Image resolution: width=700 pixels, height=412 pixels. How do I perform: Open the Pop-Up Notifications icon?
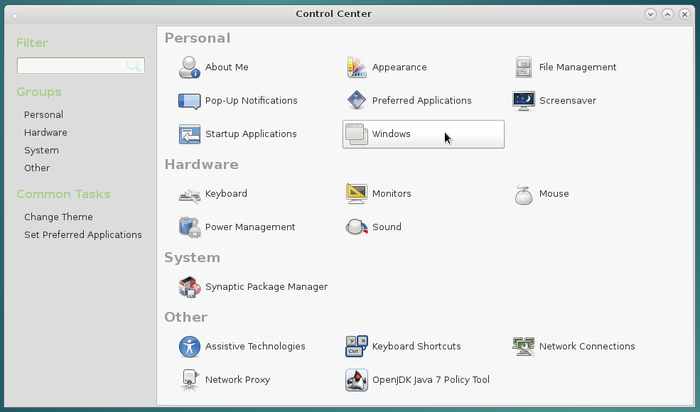point(189,101)
